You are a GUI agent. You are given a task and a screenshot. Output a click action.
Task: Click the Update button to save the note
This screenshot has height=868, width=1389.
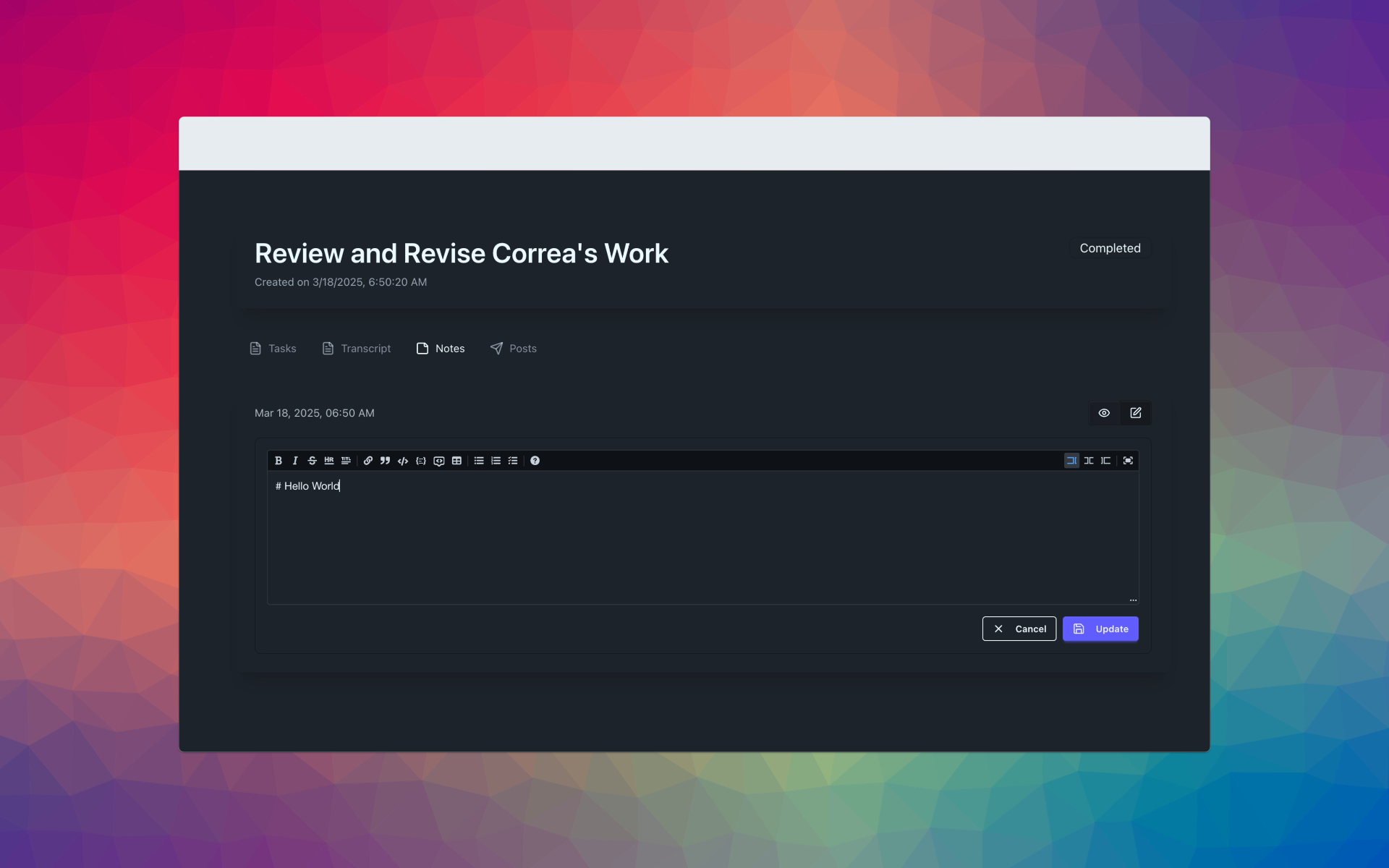[1100, 629]
